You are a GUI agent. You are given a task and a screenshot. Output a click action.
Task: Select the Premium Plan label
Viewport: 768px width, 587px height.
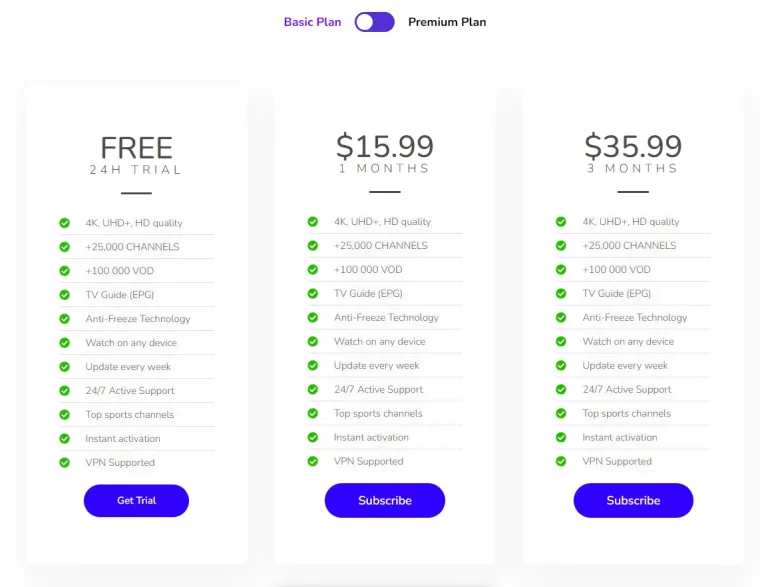447,22
